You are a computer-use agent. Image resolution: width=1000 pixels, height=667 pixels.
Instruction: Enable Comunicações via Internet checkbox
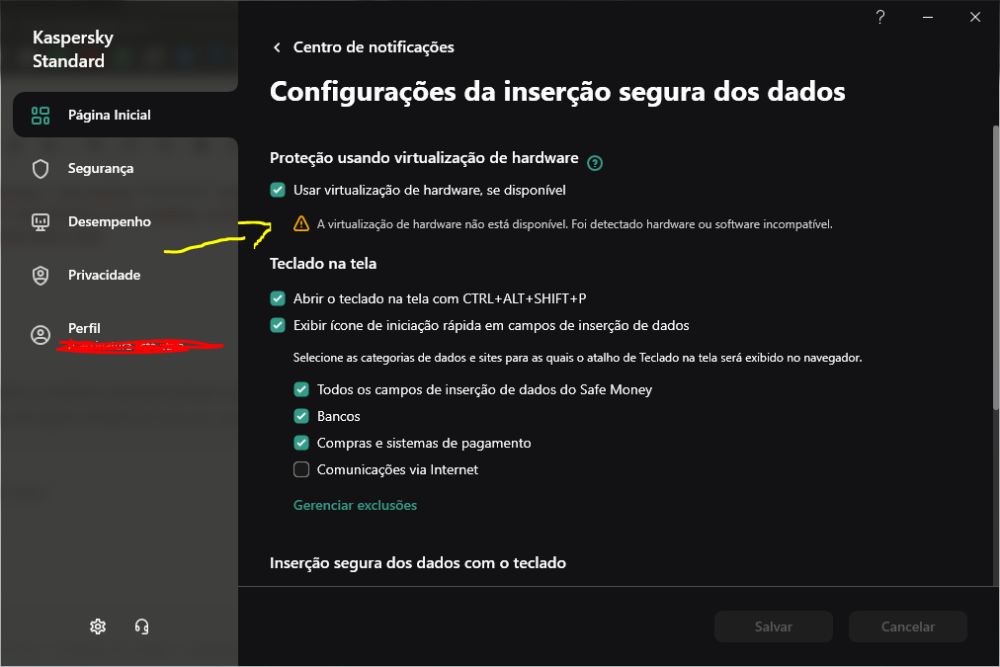301,469
